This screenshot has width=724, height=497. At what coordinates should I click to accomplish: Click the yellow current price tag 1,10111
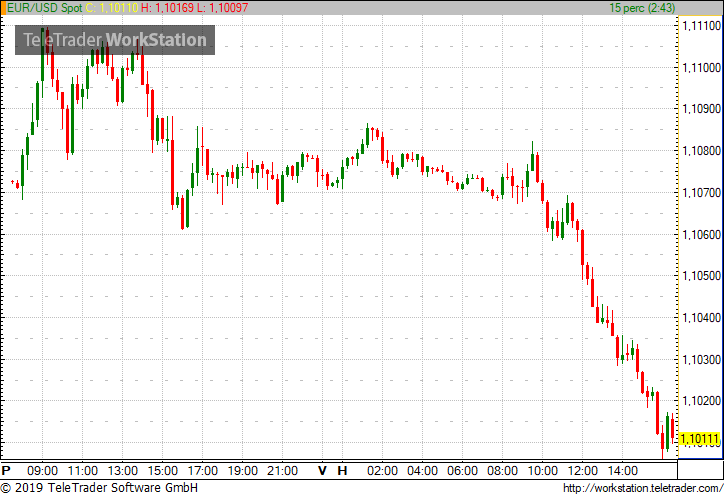point(700,438)
